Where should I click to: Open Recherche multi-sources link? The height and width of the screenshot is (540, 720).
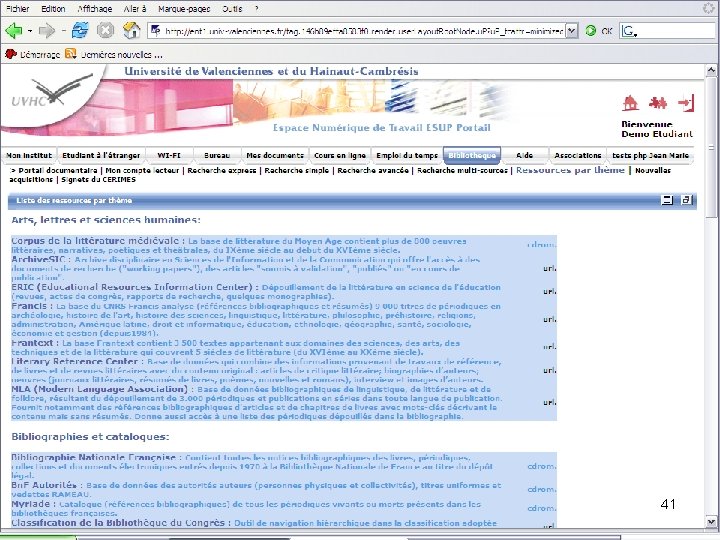462,170
